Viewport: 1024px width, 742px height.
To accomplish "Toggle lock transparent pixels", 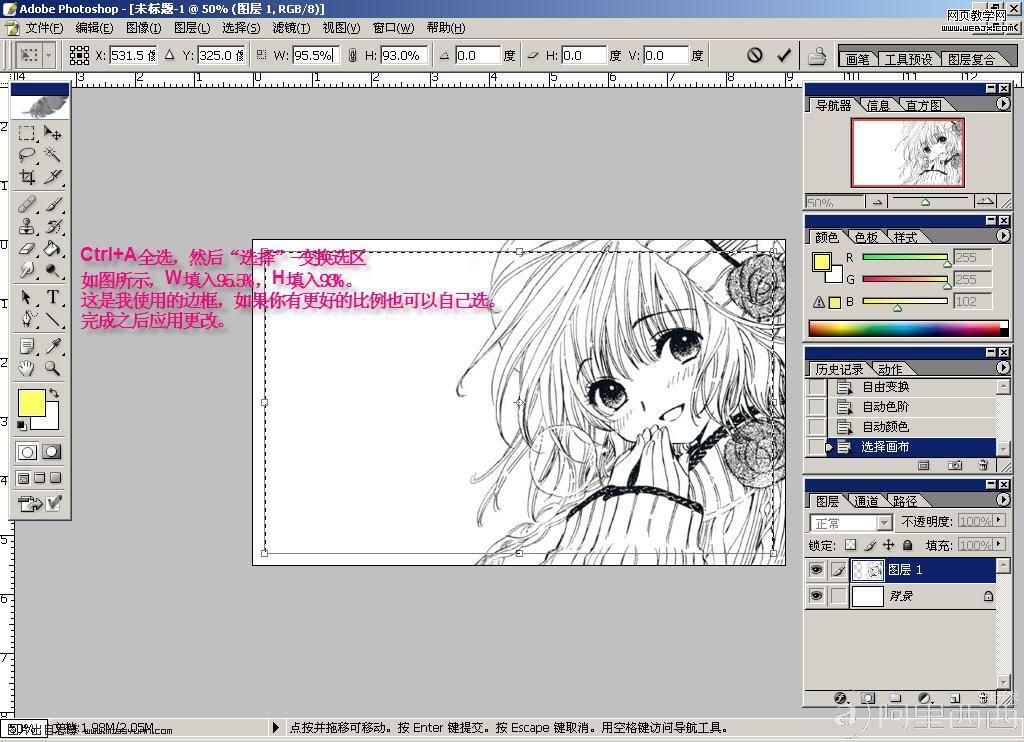I will coord(850,545).
